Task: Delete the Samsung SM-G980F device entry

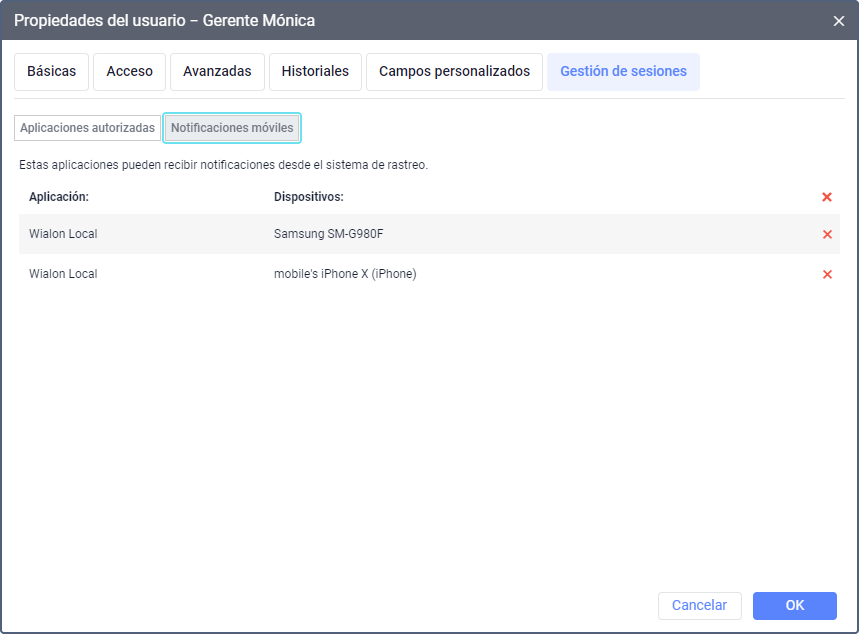Action: pos(827,234)
